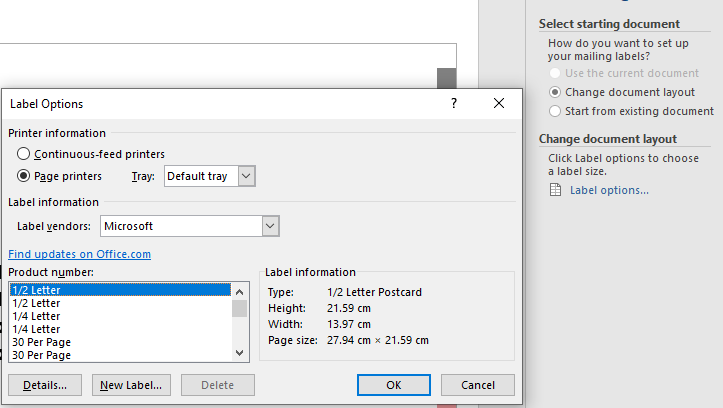Open Find updates on Office.com link
The width and height of the screenshot is (723, 408).
[79, 254]
